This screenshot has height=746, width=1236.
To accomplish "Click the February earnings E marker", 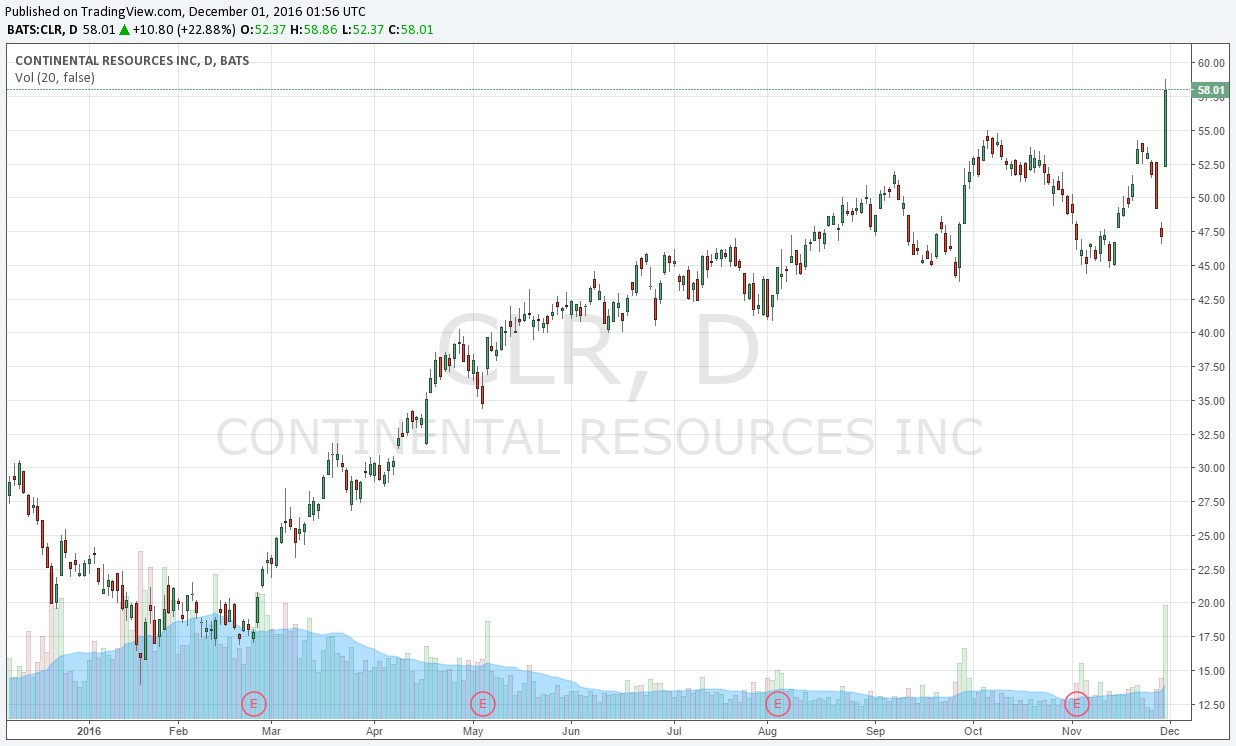I will (254, 704).
